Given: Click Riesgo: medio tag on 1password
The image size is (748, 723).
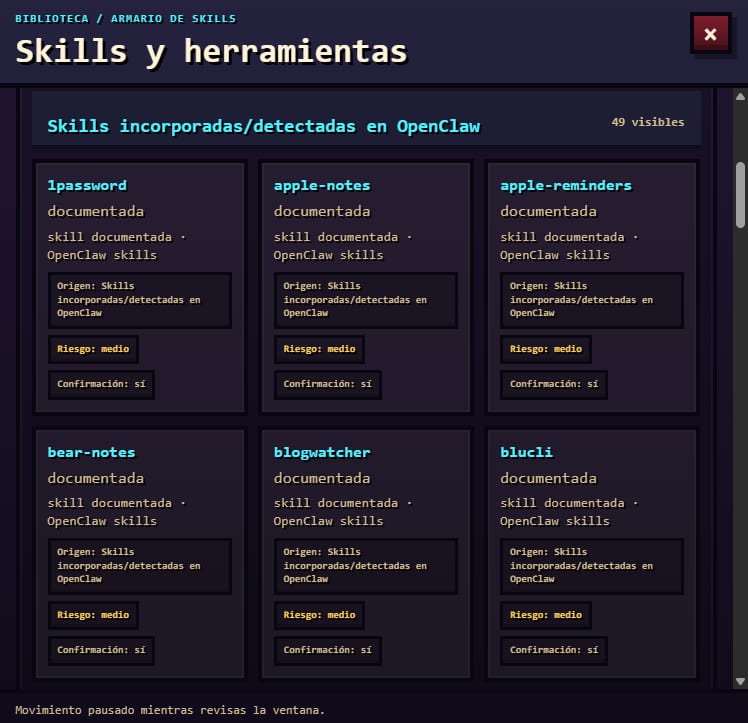Looking at the screenshot, I should click(x=93, y=349).
